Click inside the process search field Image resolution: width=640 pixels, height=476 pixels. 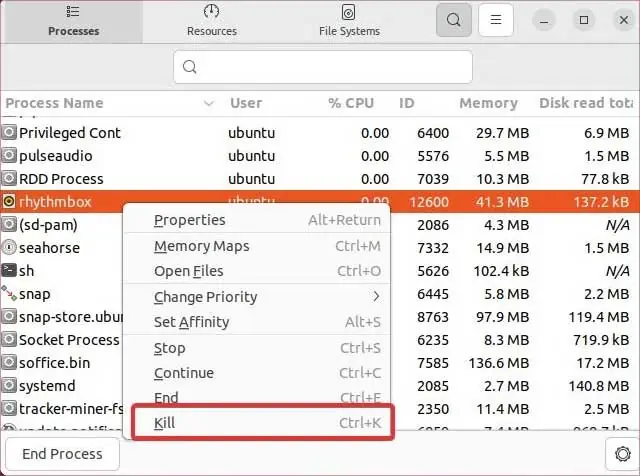coord(322,68)
